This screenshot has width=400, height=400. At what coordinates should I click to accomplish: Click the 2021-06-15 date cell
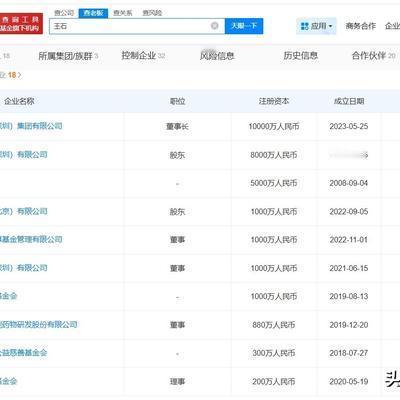pyautogui.click(x=349, y=268)
